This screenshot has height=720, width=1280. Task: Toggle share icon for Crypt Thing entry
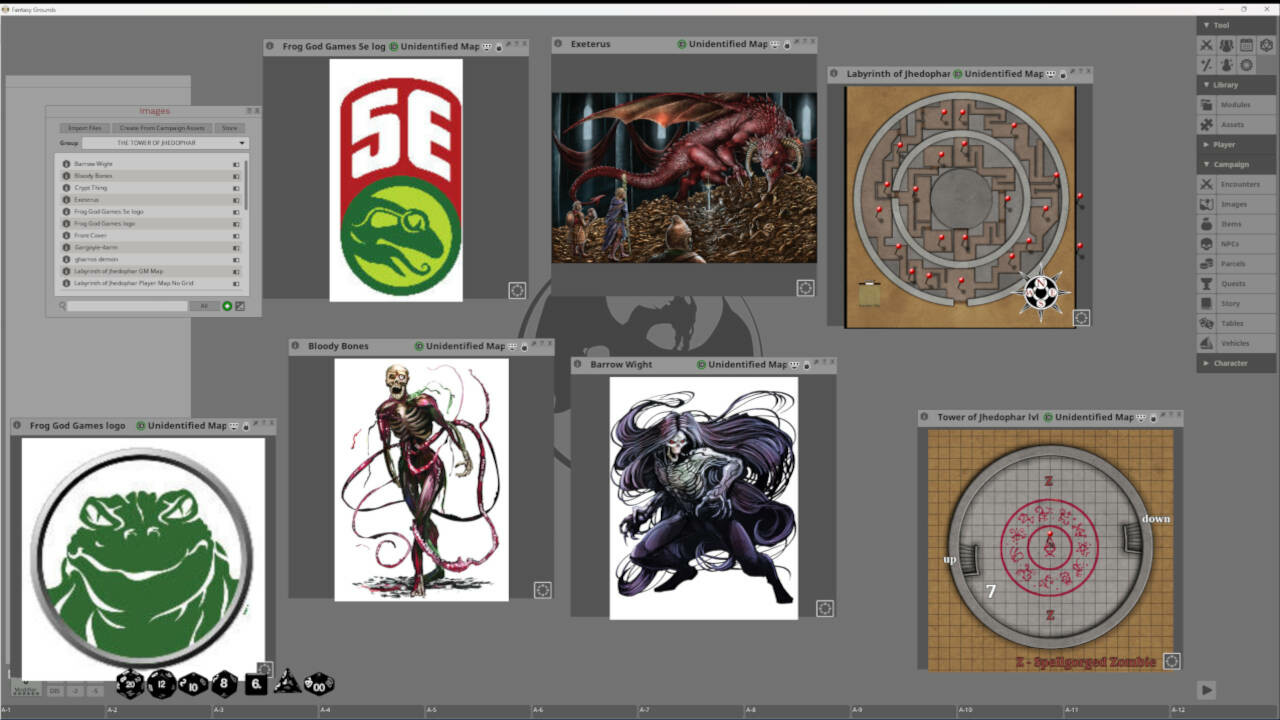pyautogui.click(x=237, y=188)
